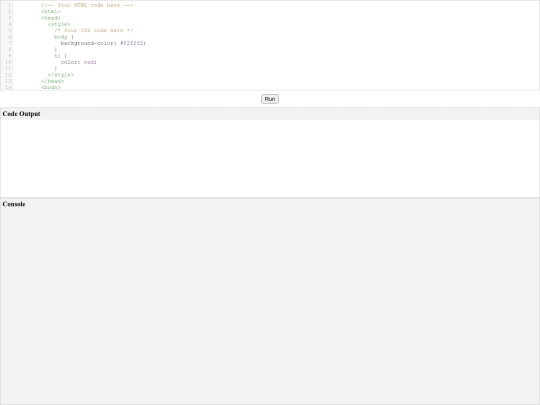The image size is (540, 405).
Task: Click the 'body {' selector line
Action: (x=64, y=37)
